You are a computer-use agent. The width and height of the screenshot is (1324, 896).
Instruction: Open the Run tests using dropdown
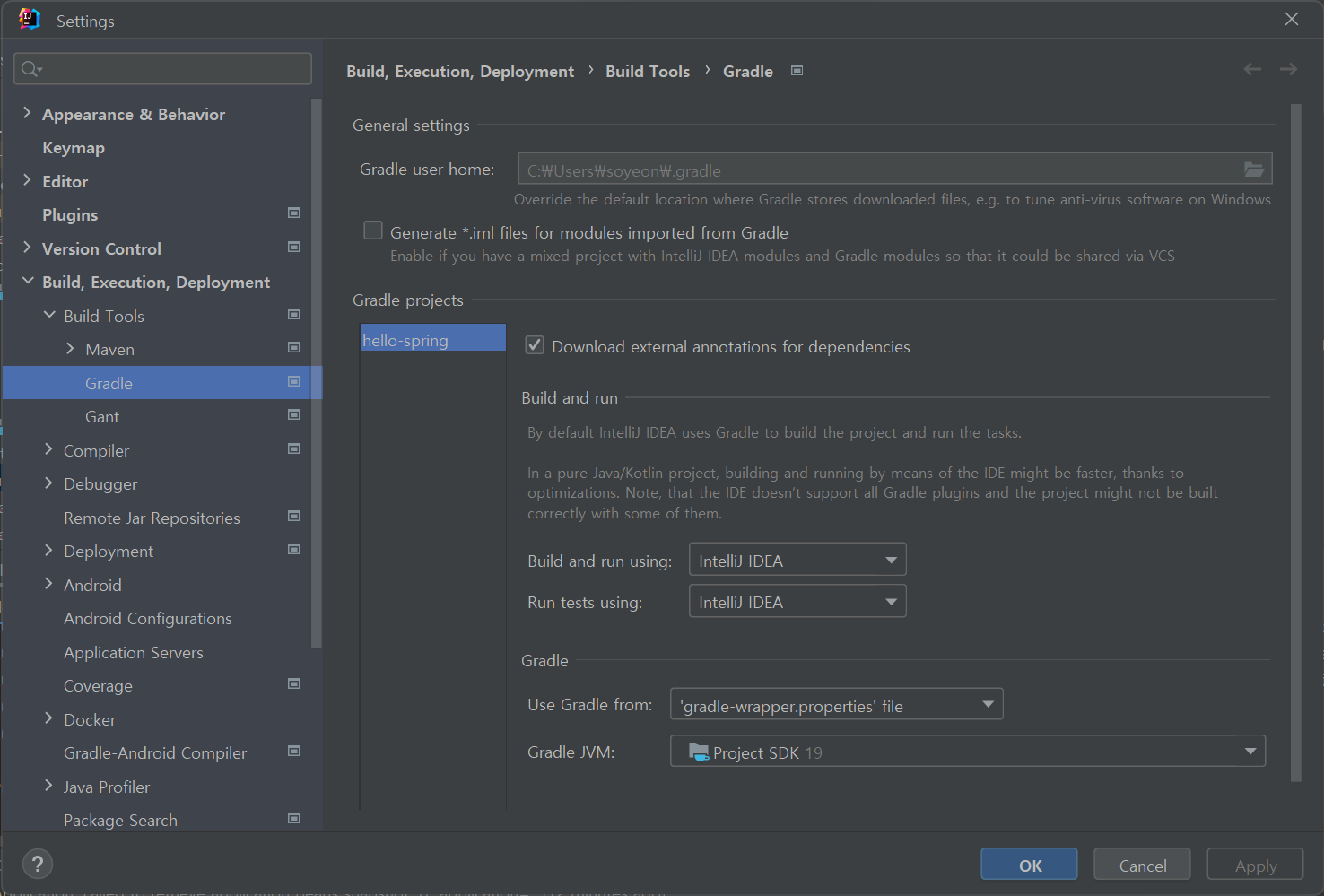point(797,601)
